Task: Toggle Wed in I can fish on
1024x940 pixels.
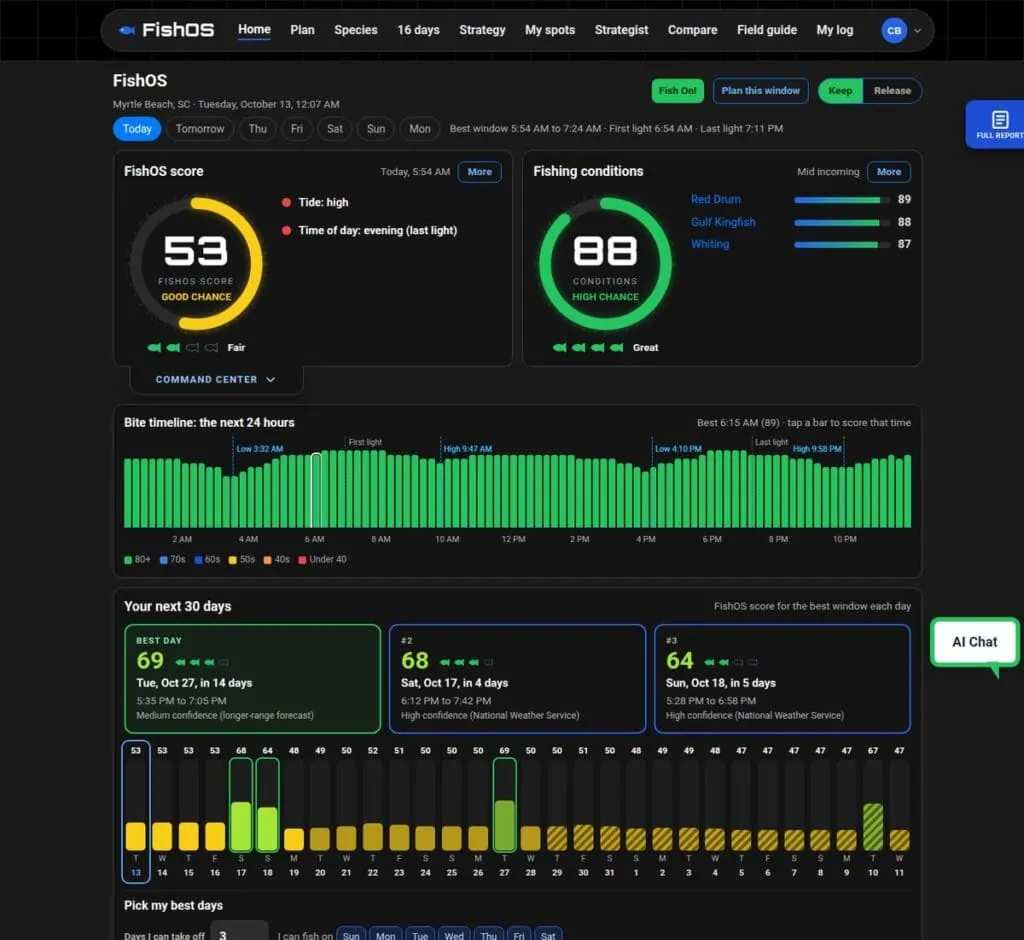Action: click(x=454, y=935)
